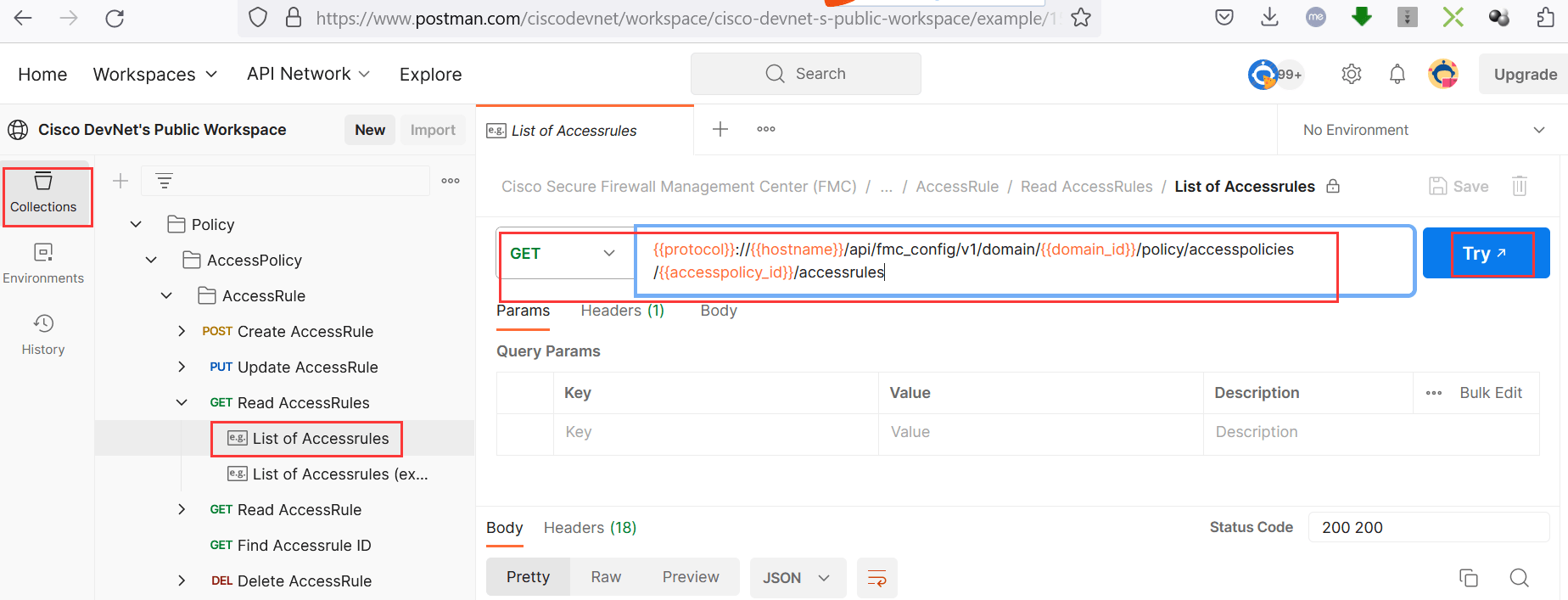This screenshot has width=1568, height=600.
Task: Select List of Accessrules (ex... example item
Action: tap(328, 474)
